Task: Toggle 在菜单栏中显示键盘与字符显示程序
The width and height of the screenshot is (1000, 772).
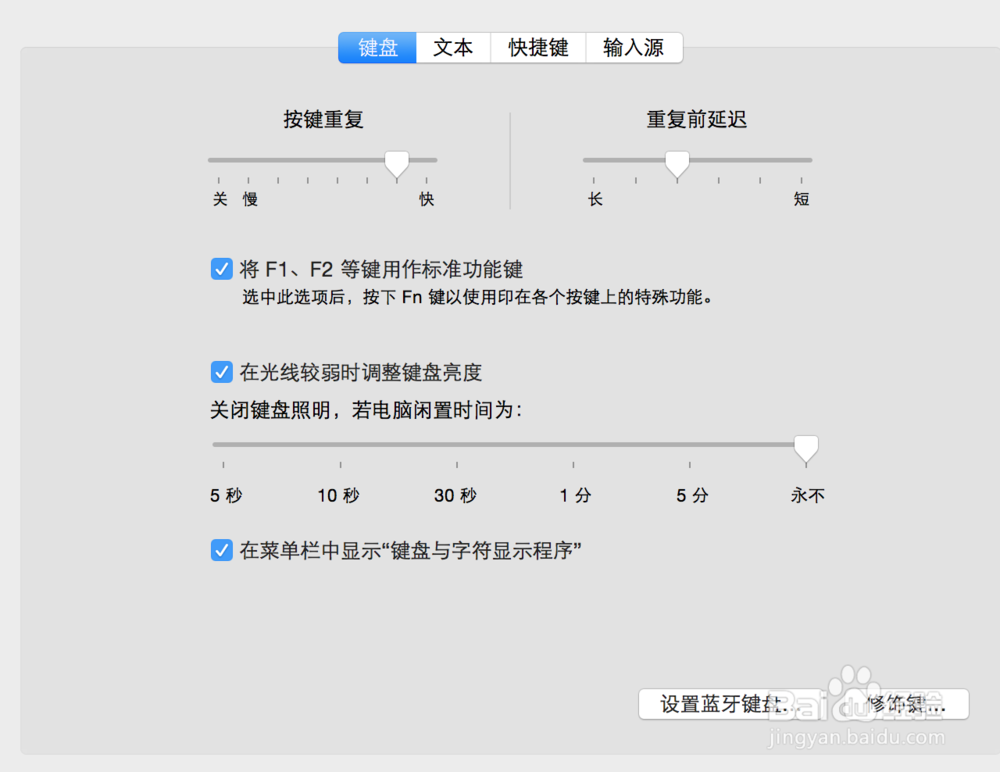Action: click(x=221, y=549)
